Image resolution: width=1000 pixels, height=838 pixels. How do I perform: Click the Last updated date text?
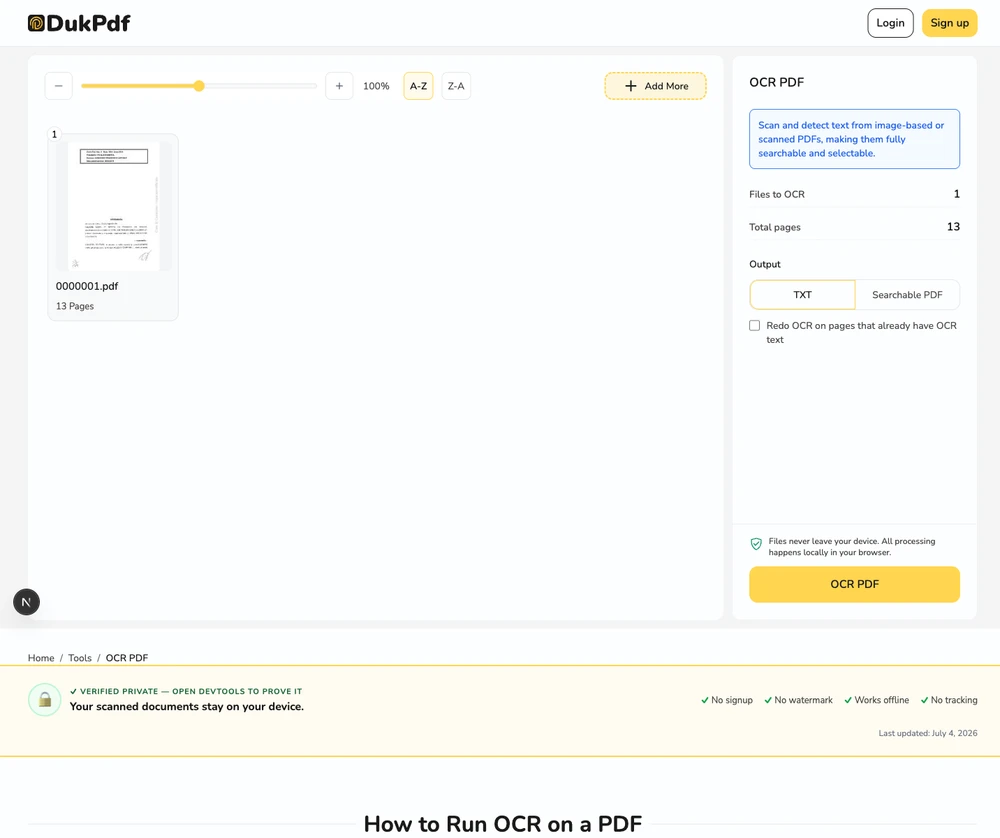(928, 733)
